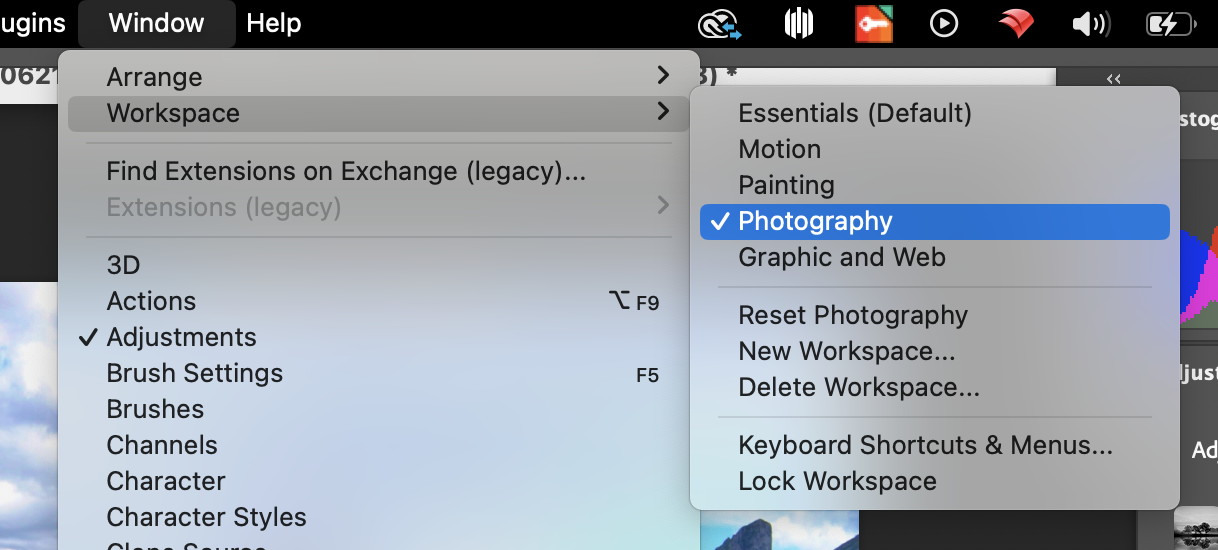
Task: Toggle Lock Workspace option
Action: coord(837,481)
